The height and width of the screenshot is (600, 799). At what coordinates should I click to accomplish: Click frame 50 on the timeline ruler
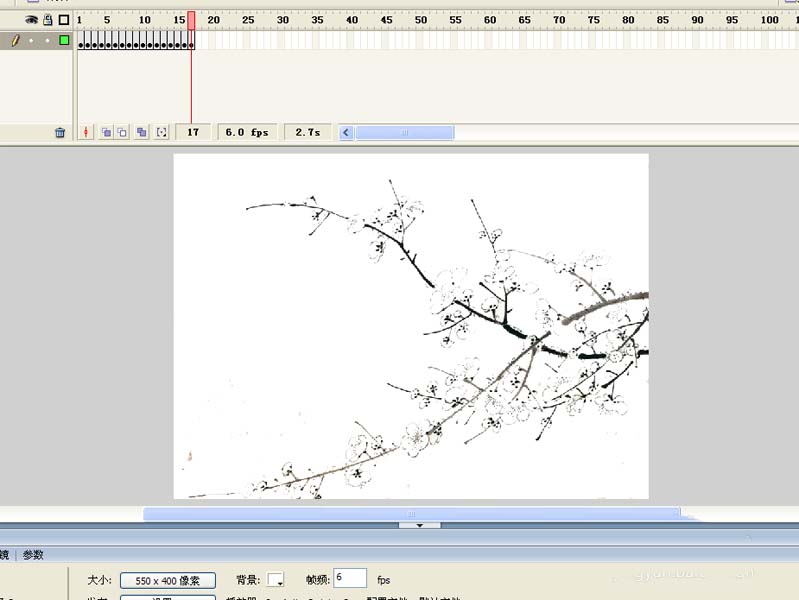tap(421, 20)
